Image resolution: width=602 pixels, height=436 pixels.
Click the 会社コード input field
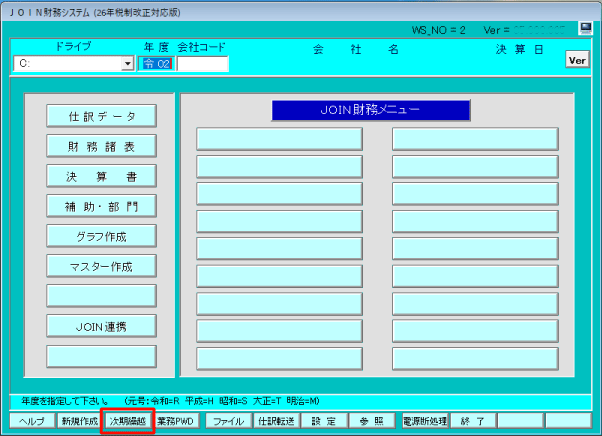click(202, 64)
